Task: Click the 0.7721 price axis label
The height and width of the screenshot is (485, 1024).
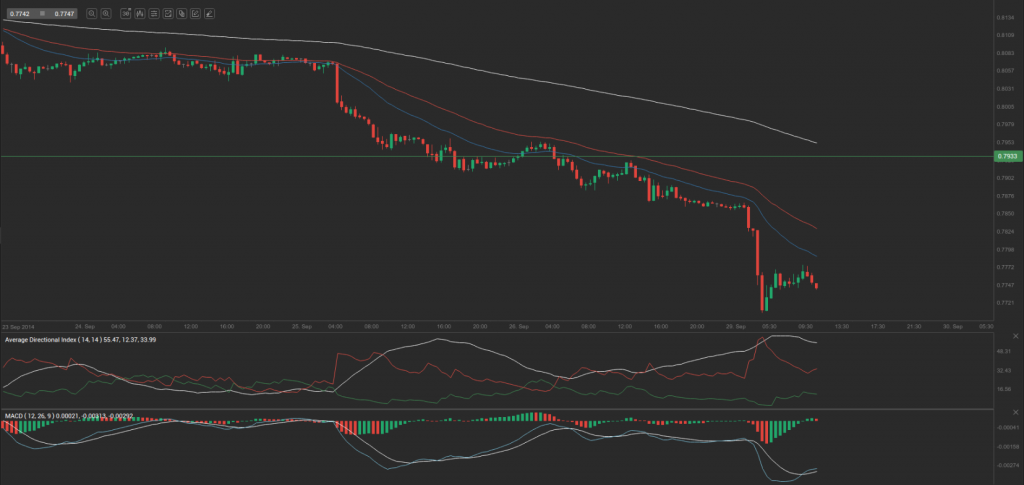Action: point(1004,303)
